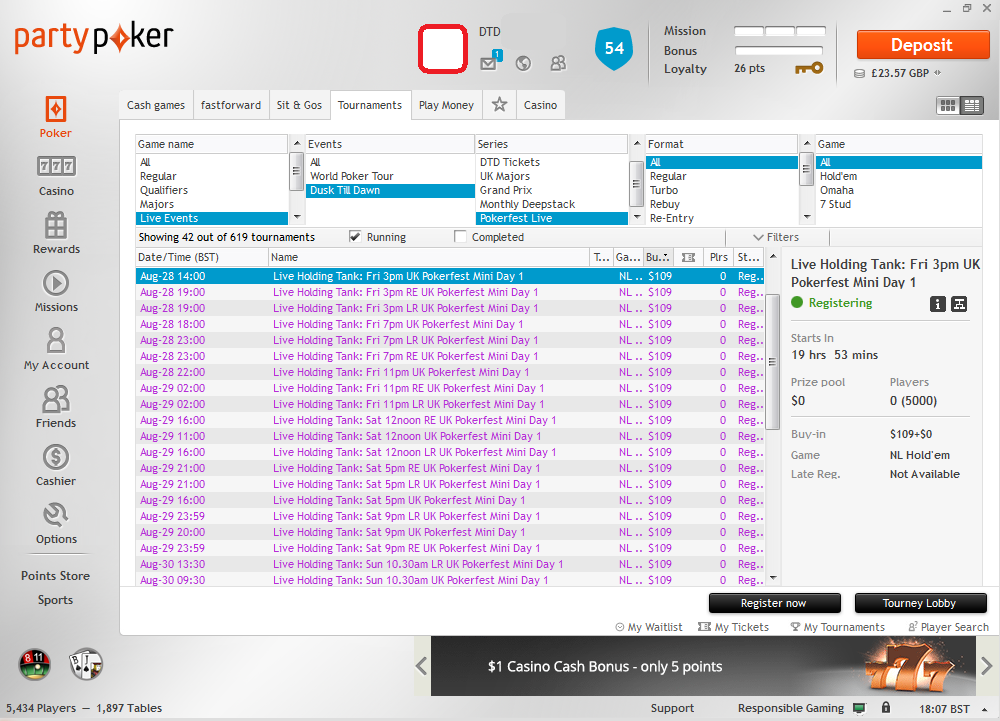Click the Mission progress bar
This screenshot has height=721, width=1000.
tap(779, 31)
